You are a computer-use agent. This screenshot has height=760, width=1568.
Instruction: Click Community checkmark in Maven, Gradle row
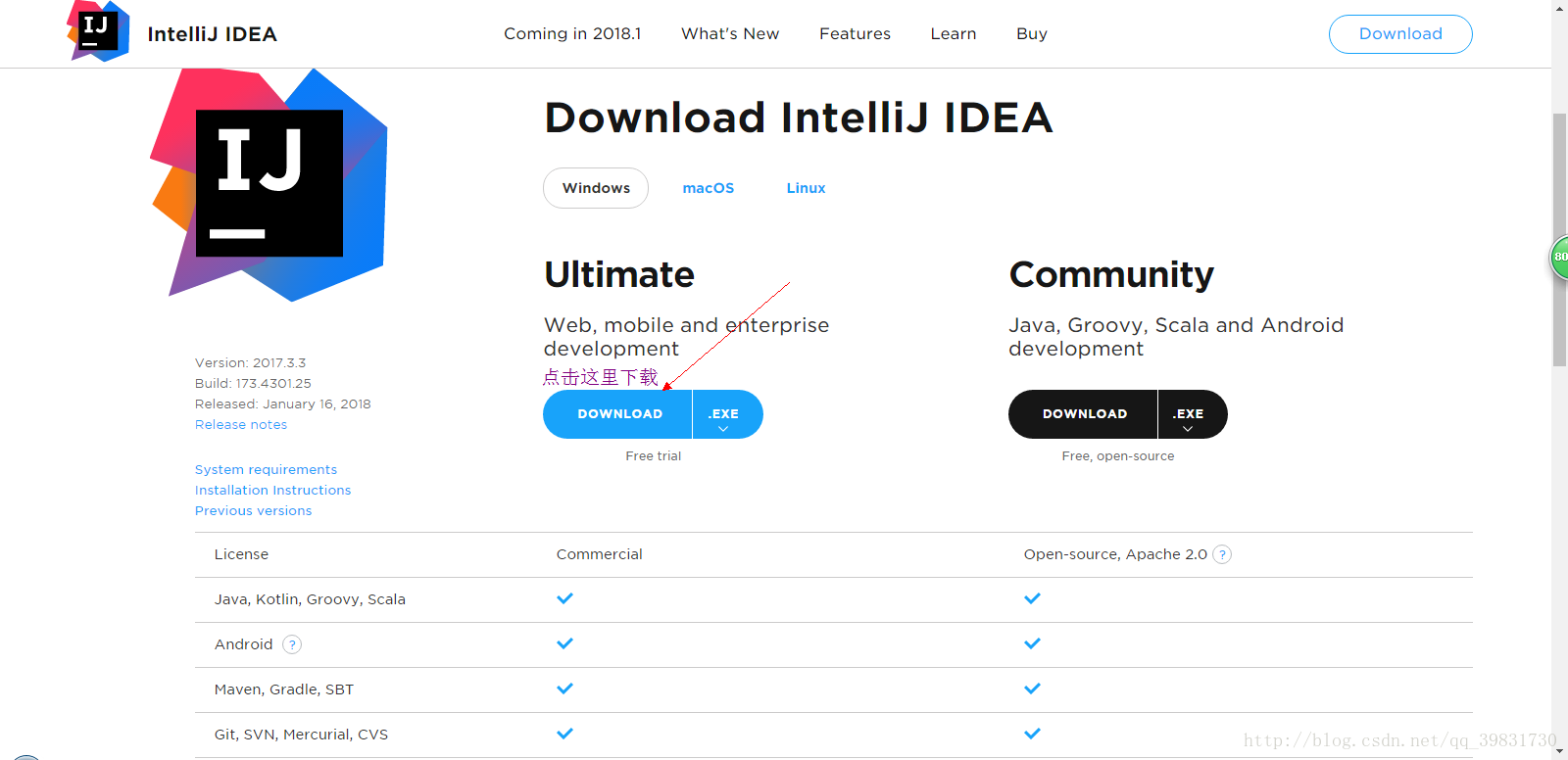tap(1032, 689)
